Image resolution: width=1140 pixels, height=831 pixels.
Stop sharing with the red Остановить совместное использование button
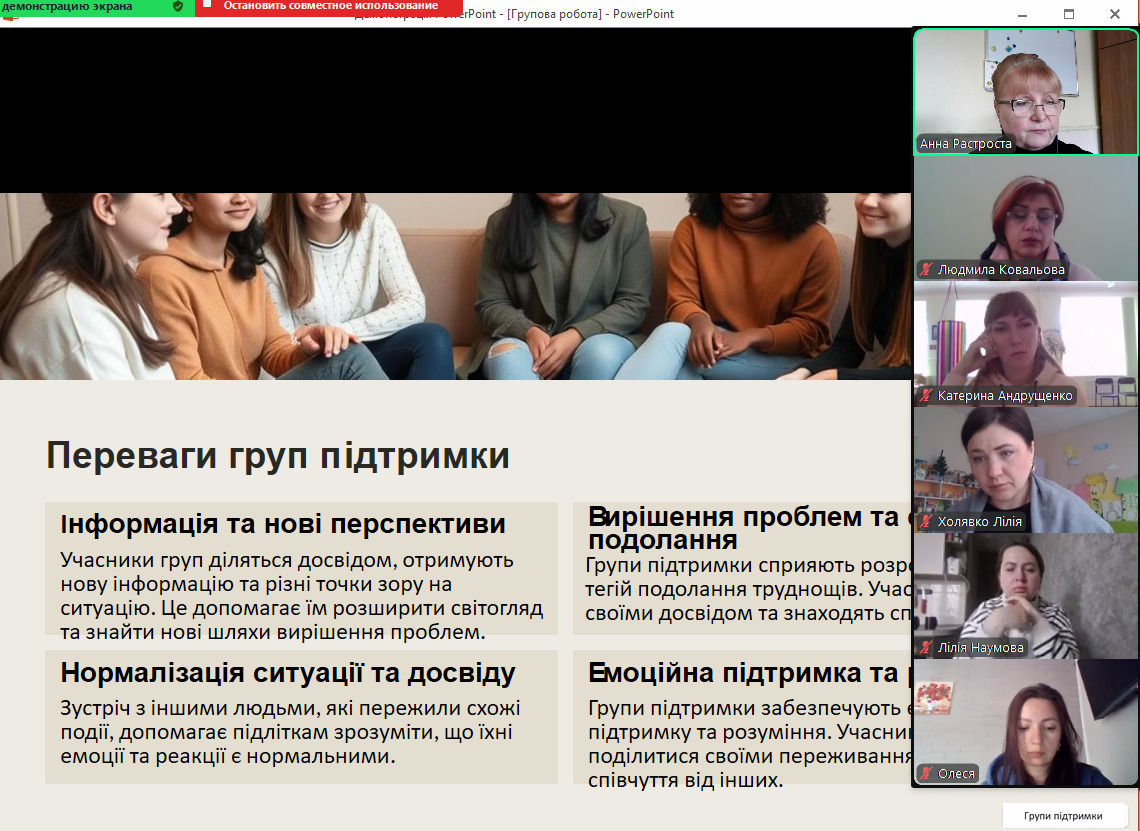coord(329,7)
